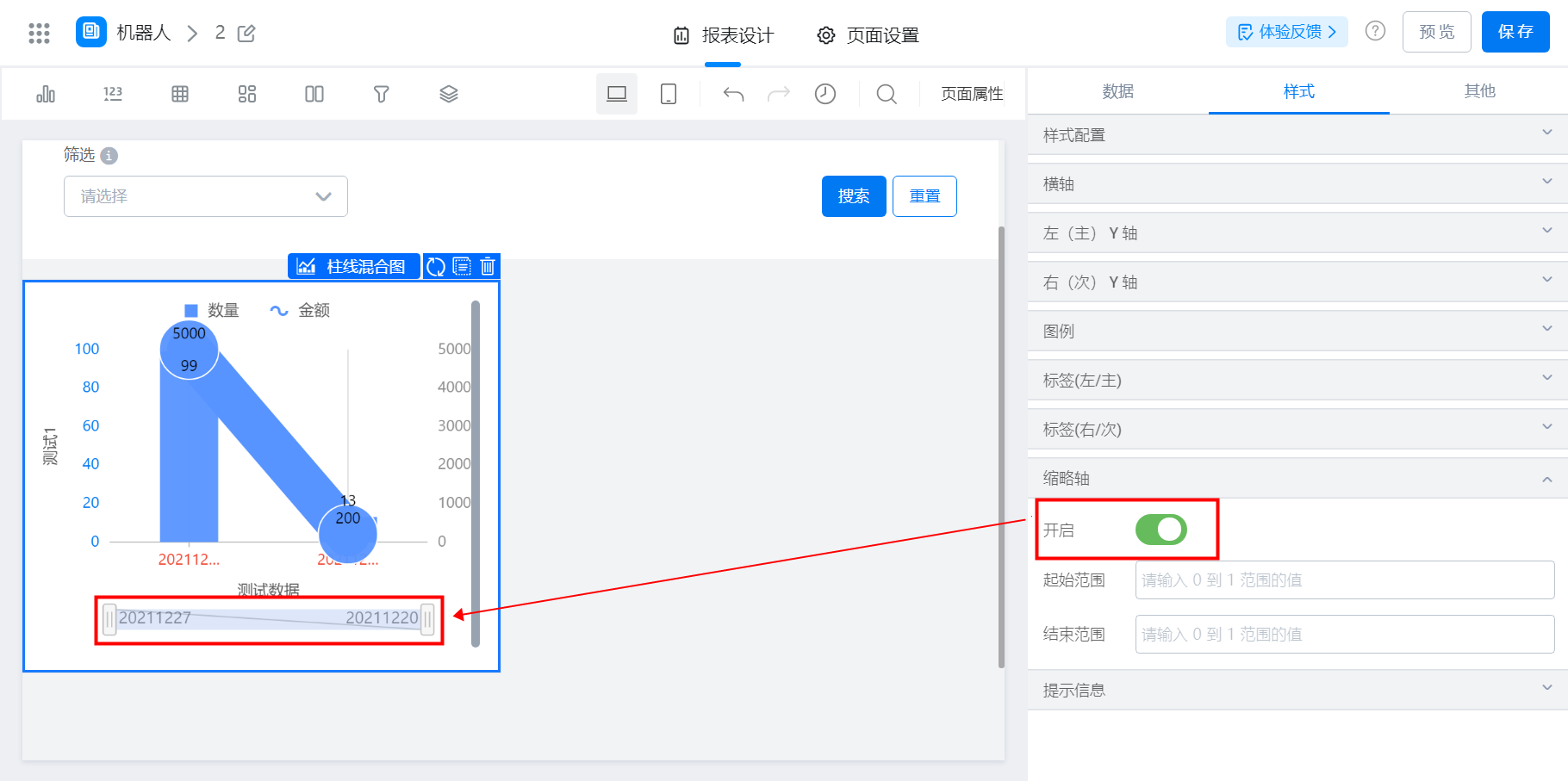Viewport: 1568px width, 781px height.
Task: Click the 保存 button
Action: [x=1515, y=32]
